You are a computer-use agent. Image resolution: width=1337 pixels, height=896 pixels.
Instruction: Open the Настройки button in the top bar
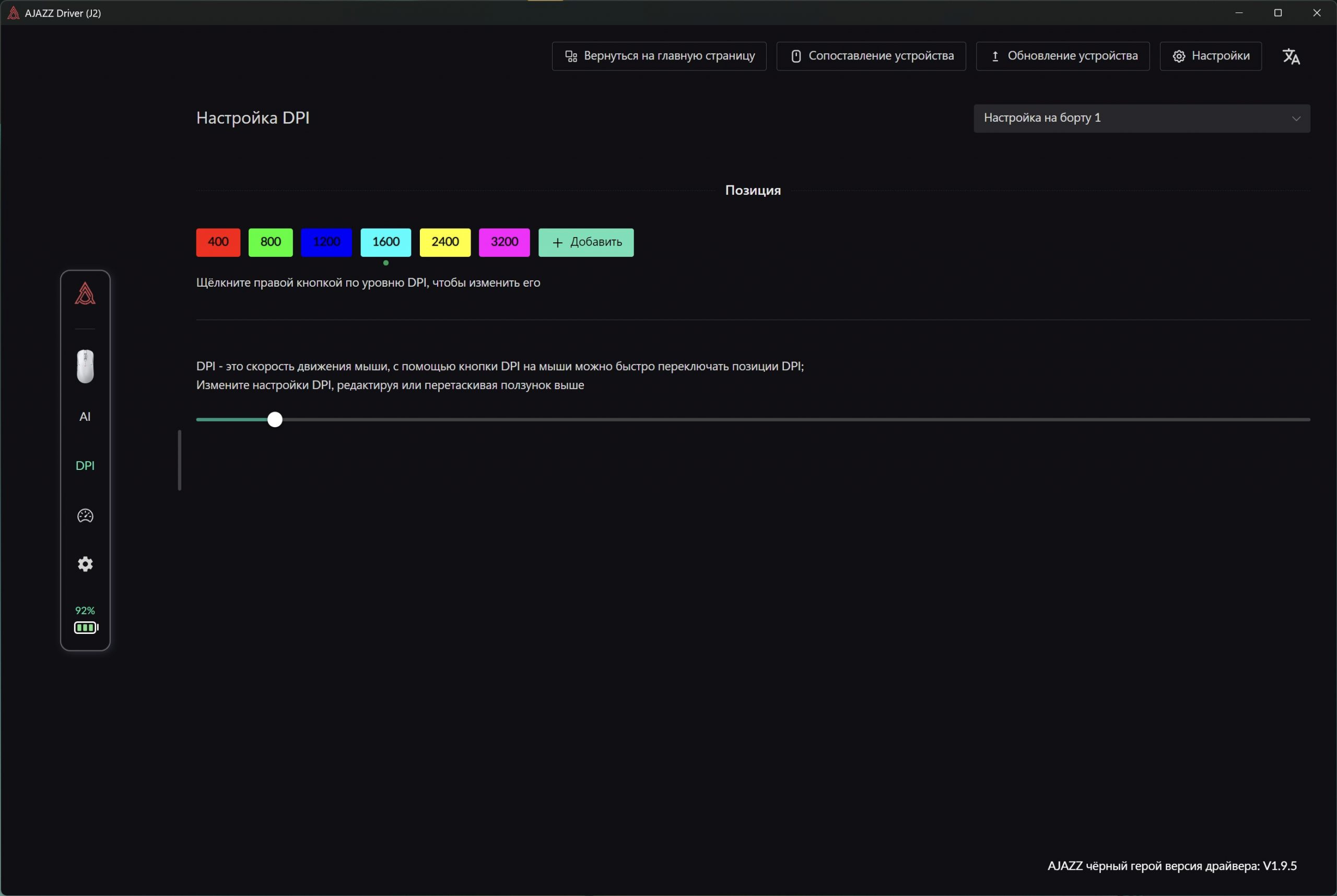[1211, 56]
